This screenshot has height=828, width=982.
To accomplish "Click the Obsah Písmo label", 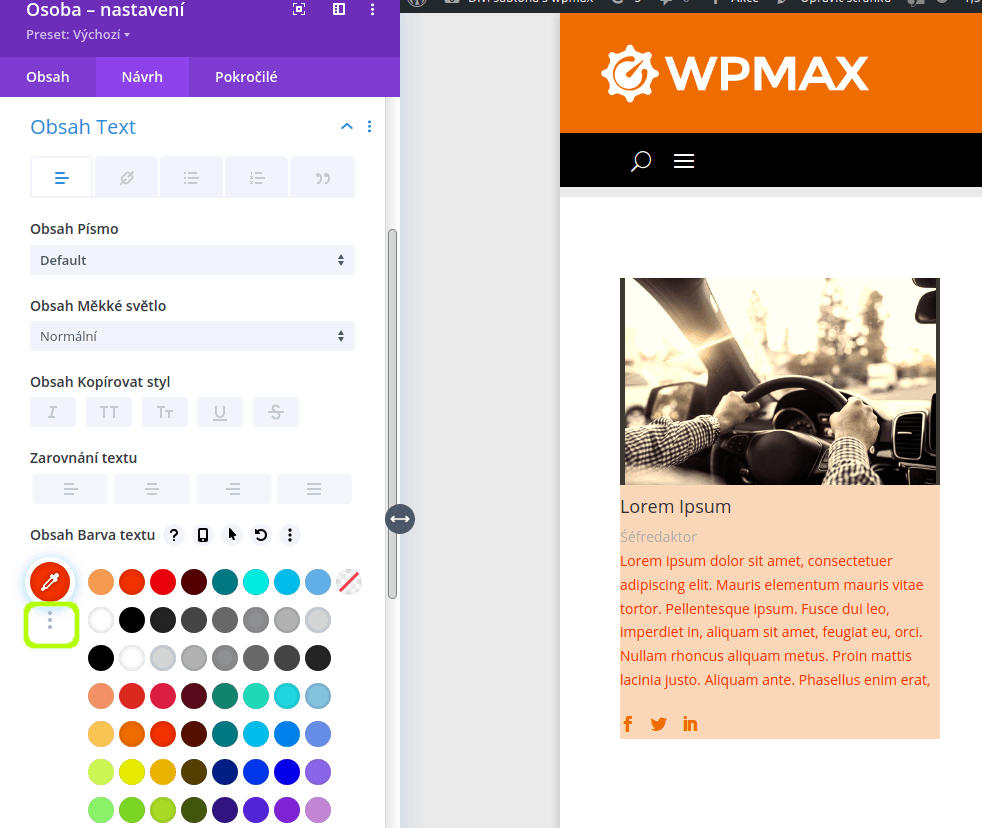I will pyautogui.click(x=74, y=229).
